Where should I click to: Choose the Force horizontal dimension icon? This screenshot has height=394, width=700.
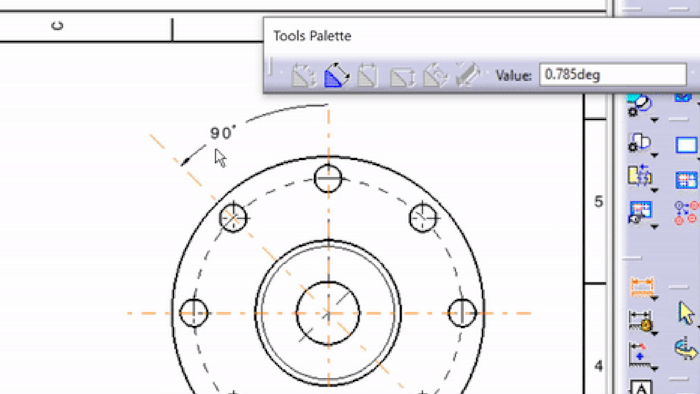click(368, 75)
